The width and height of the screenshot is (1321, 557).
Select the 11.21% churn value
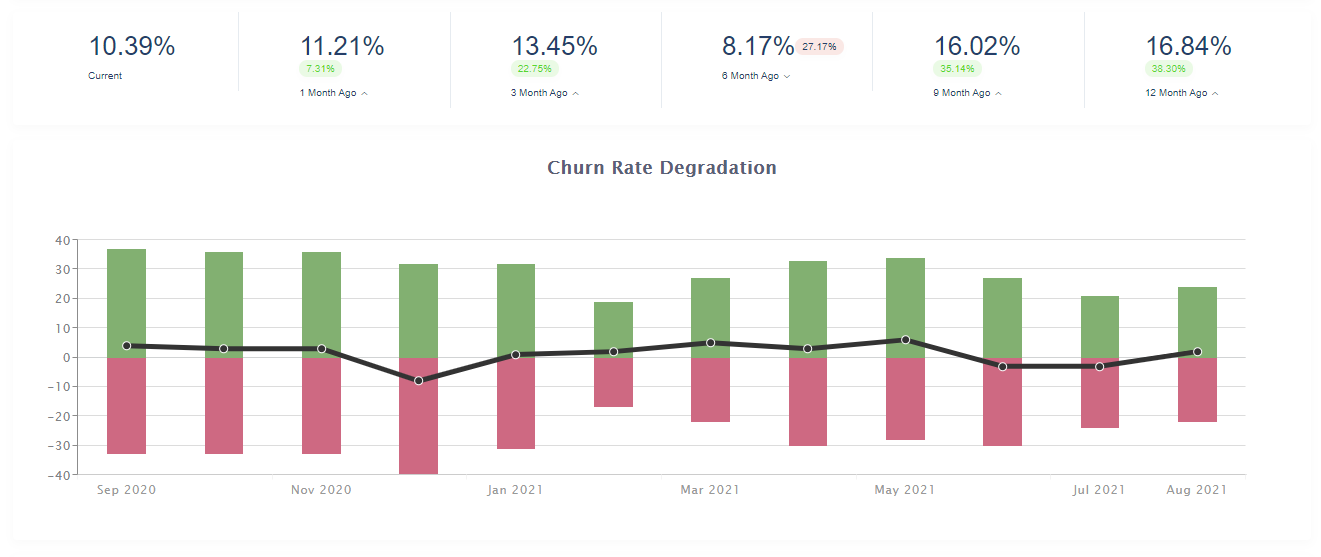click(342, 46)
